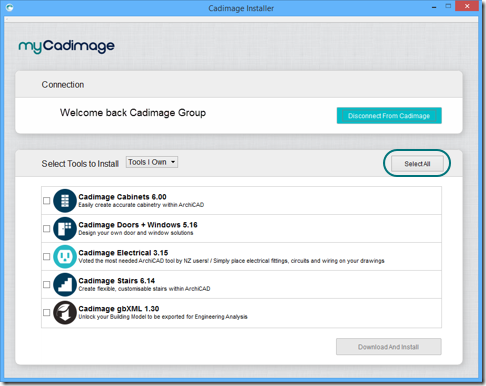Enable the Cadimage Electrical 3.15 checkbox

pos(47,257)
